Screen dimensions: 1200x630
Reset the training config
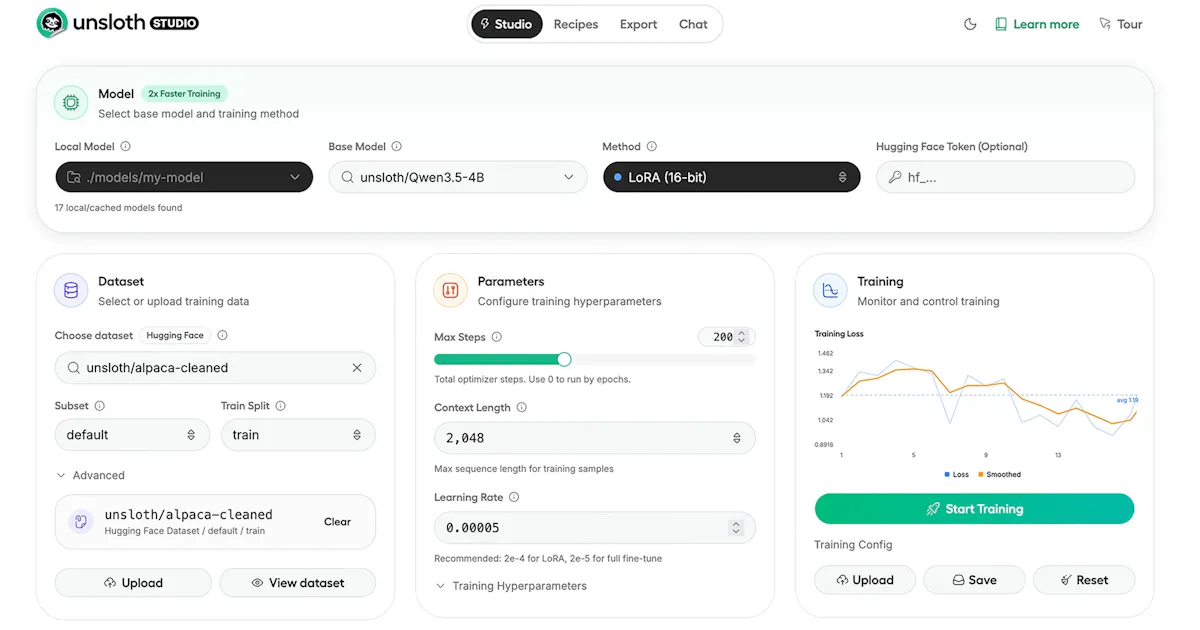coord(1084,580)
